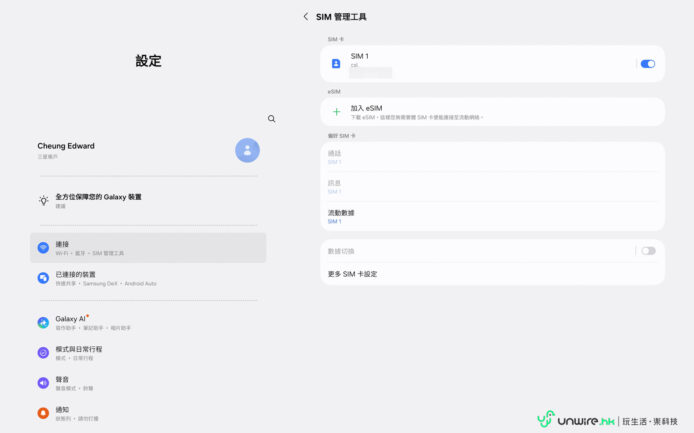The width and height of the screenshot is (694, 433).
Task: Turn off the SIM 1 switch
Action: 648,64
